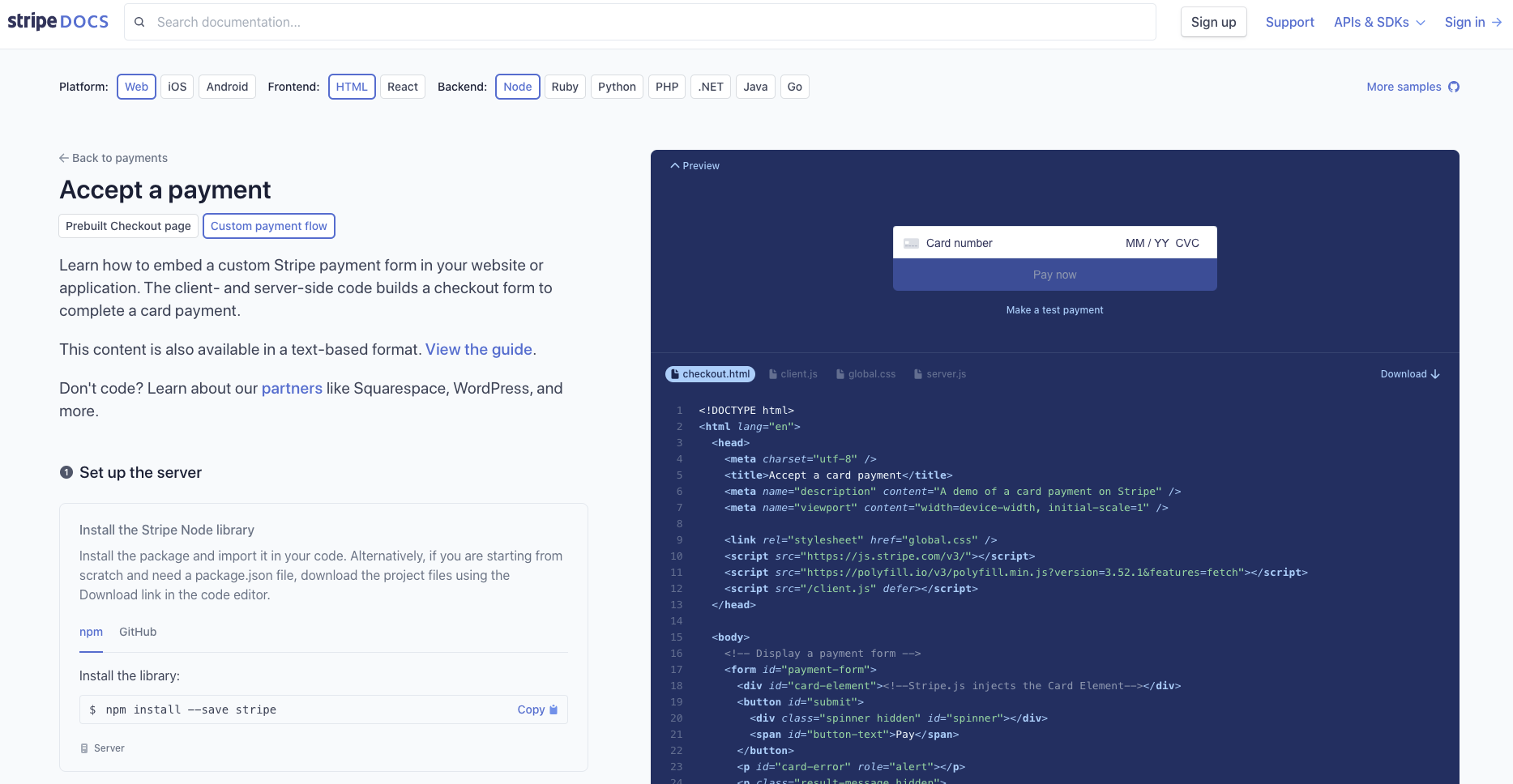Image resolution: width=1513 pixels, height=784 pixels.
Task: Click the back arrow to payments
Action: click(64, 158)
